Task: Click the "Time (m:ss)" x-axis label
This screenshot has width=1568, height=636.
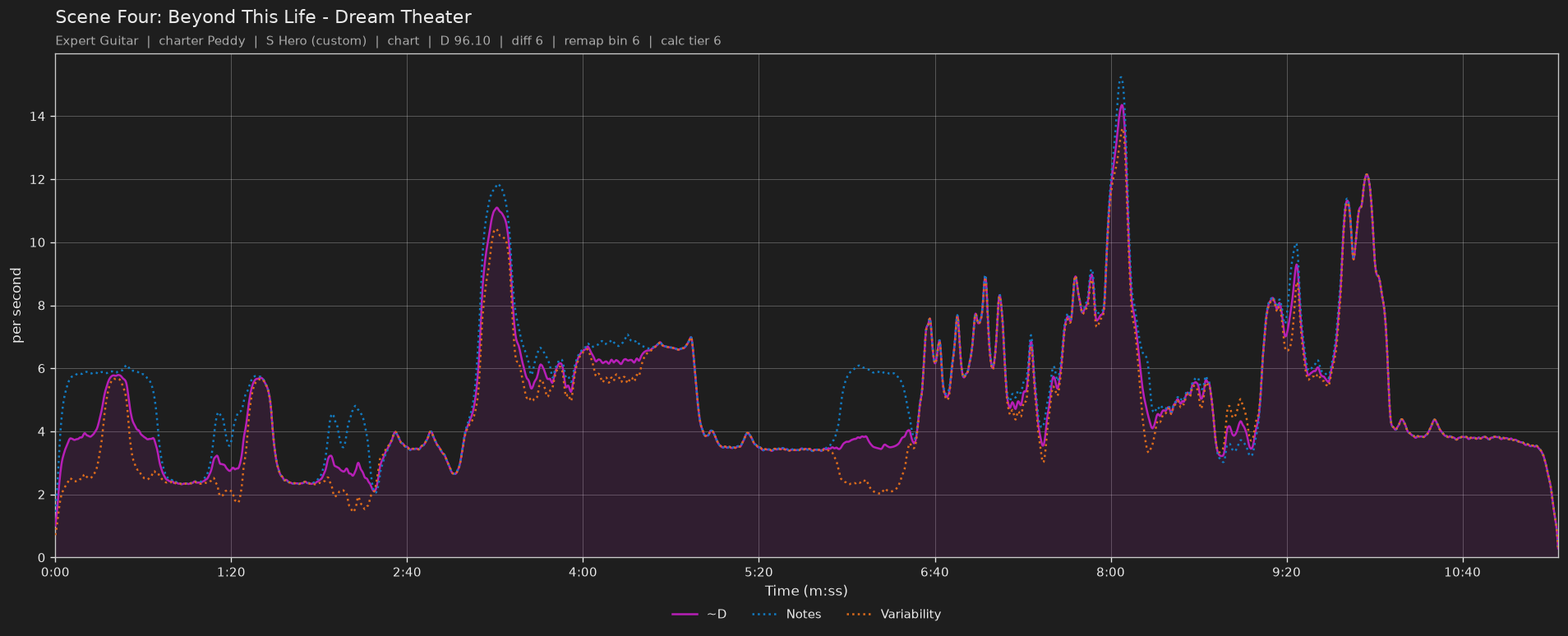Action: pos(806,591)
